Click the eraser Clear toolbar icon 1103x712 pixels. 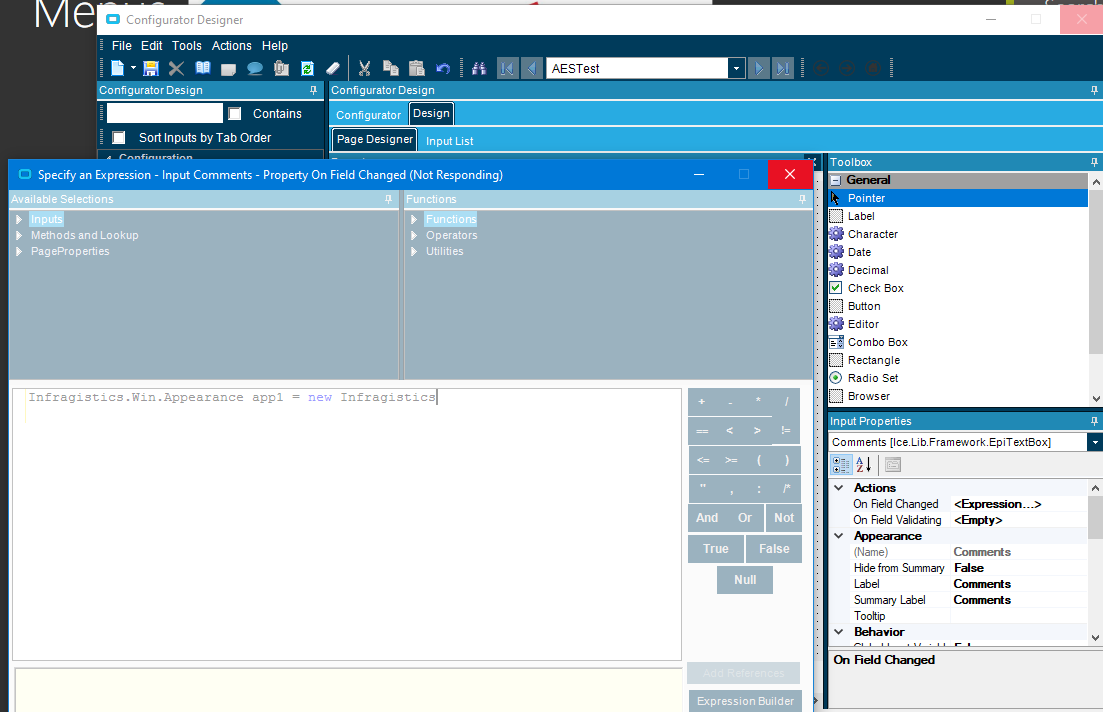[x=333, y=68]
